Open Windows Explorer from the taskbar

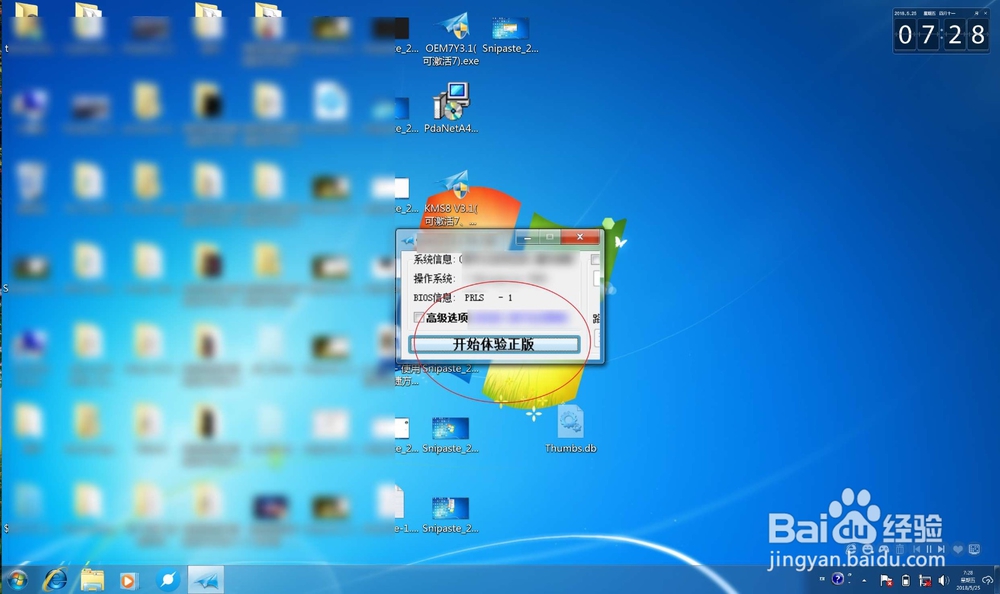pos(92,579)
